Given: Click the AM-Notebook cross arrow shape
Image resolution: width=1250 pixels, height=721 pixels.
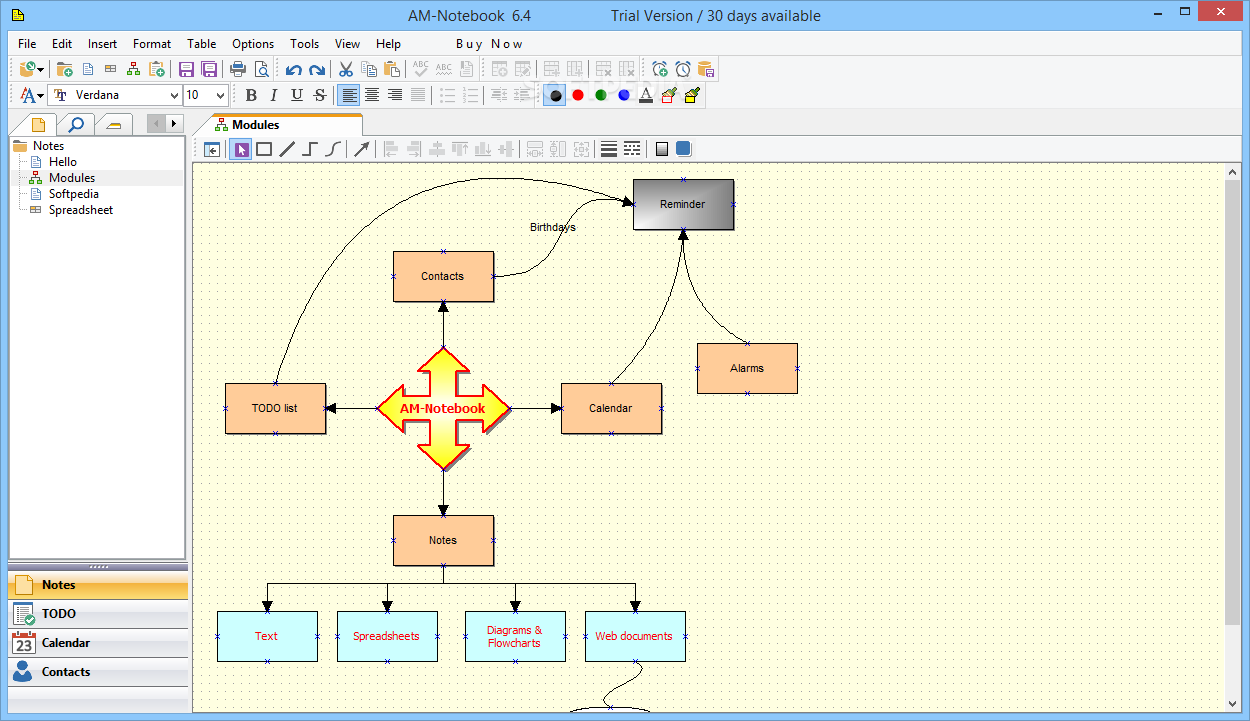Looking at the screenshot, I should (443, 408).
